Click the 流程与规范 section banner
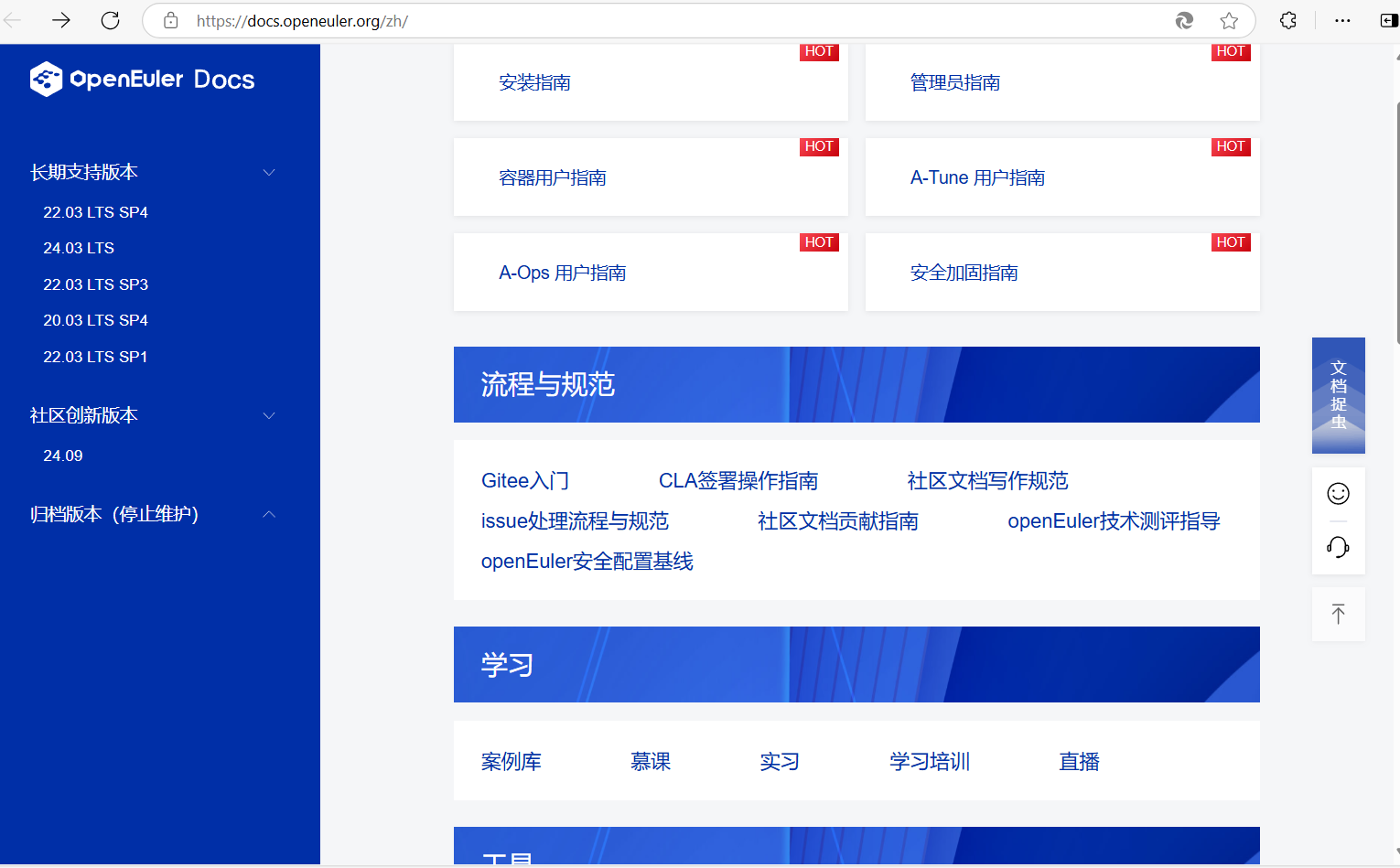Image resolution: width=1400 pixels, height=868 pixels. (x=856, y=384)
